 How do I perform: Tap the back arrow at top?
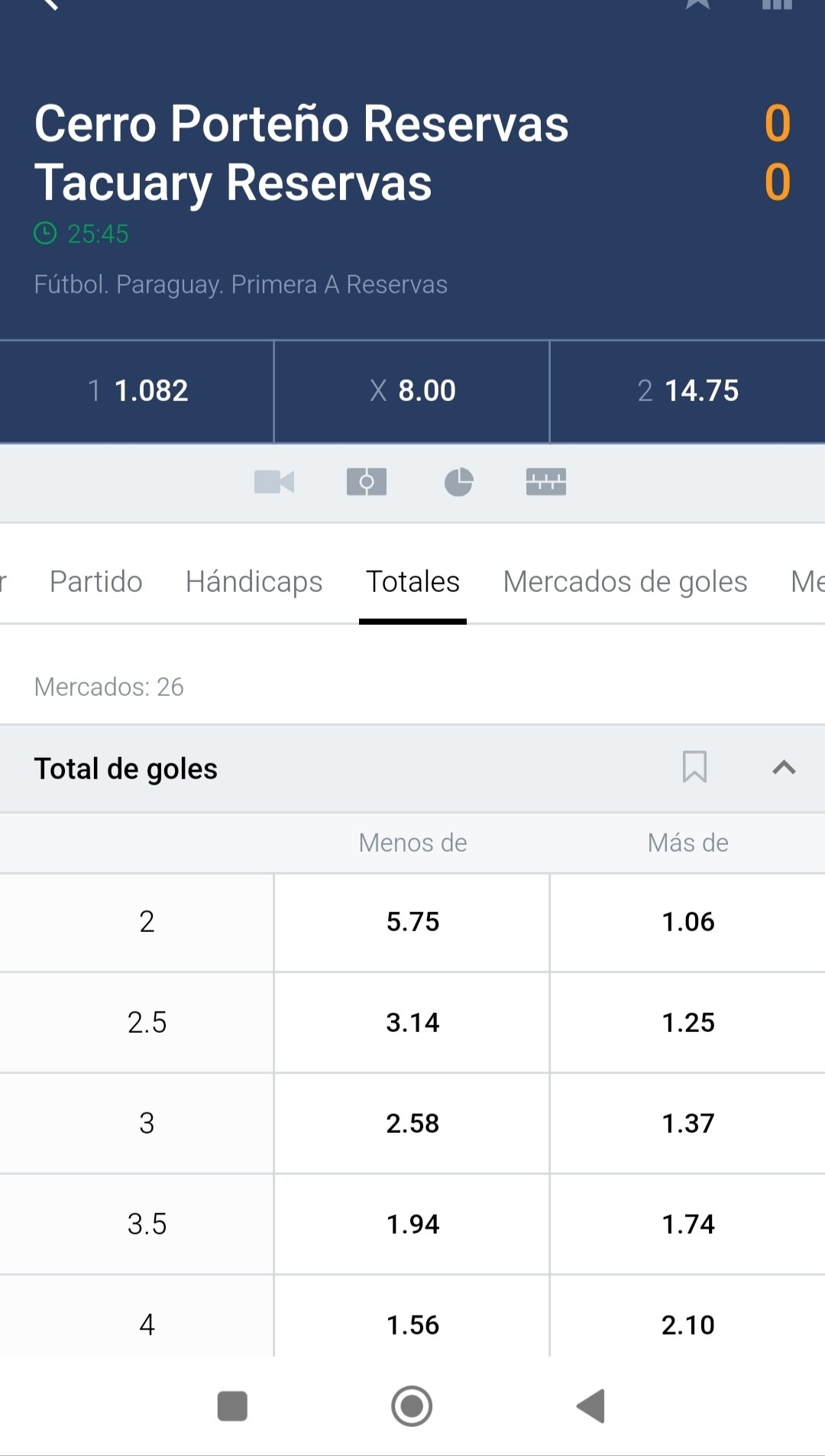[49, 4]
